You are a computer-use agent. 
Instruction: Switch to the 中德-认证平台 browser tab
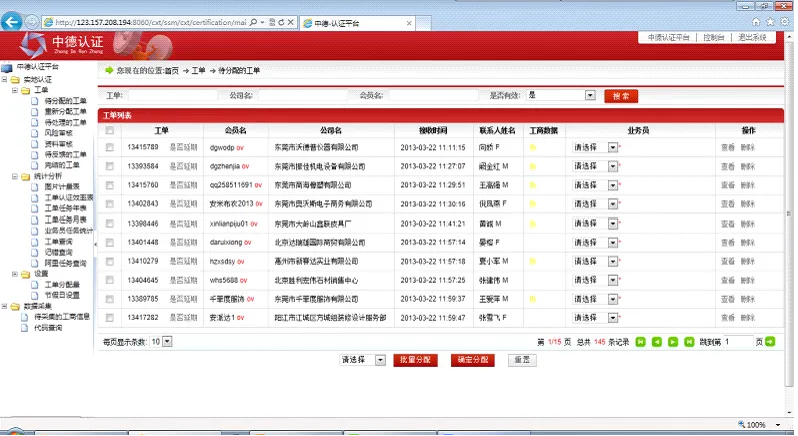tap(357, 23)
